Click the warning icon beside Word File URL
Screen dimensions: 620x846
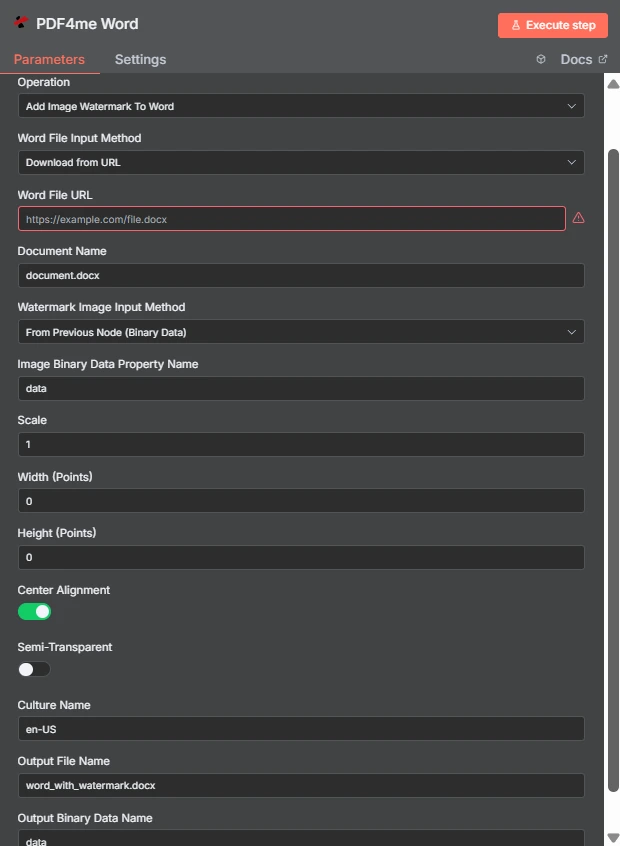coord(578,218)
